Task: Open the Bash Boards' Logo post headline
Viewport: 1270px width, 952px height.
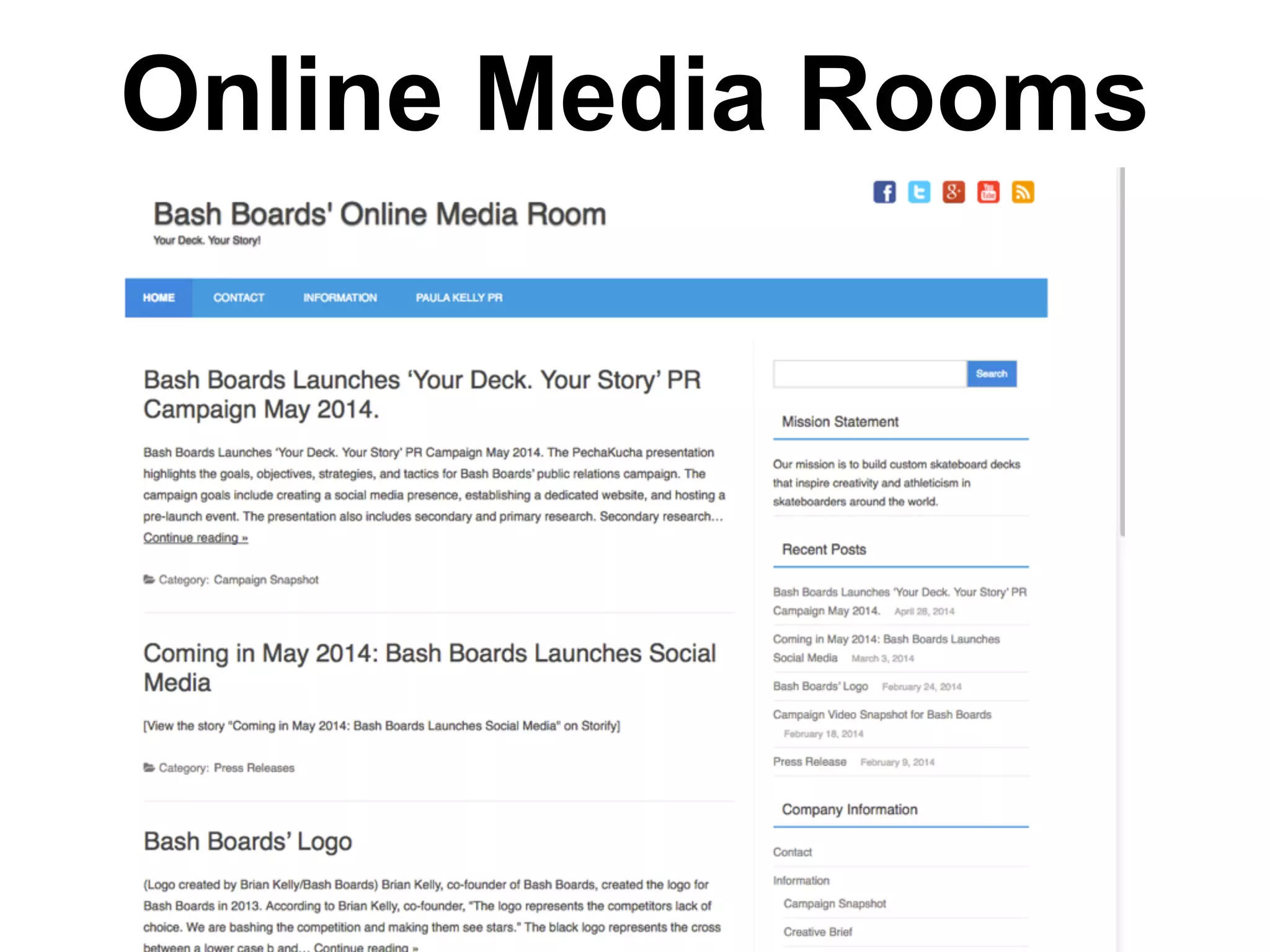Action: (x=247, y=842)
